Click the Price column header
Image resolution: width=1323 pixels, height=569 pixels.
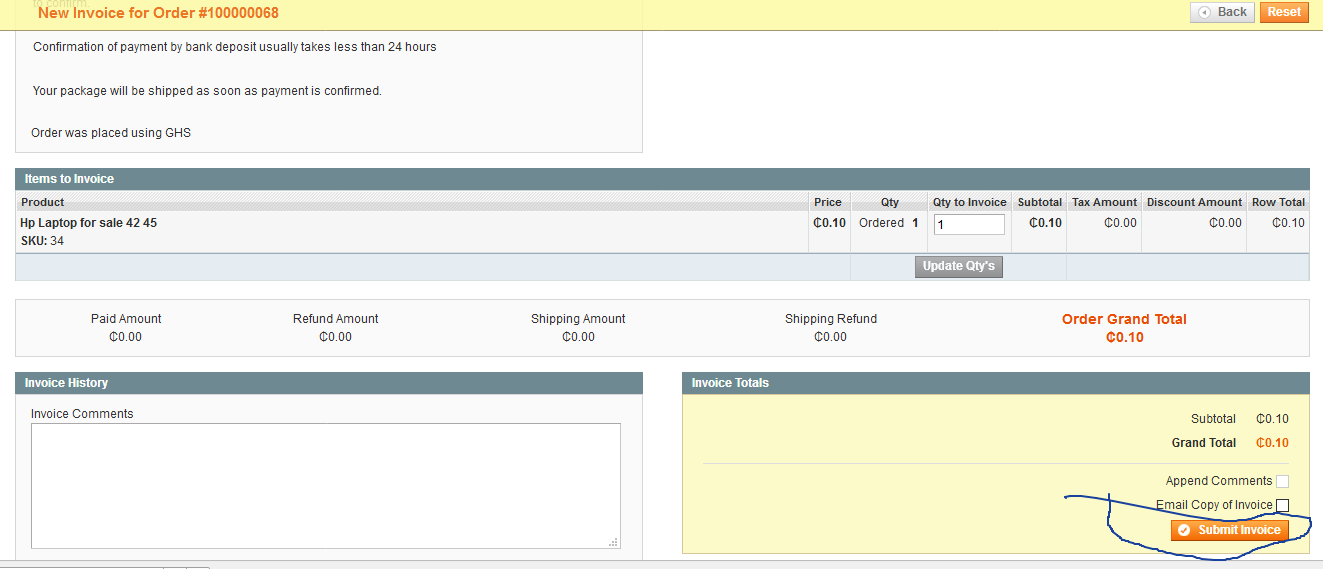pyautogui.click(x=828, y=202)
